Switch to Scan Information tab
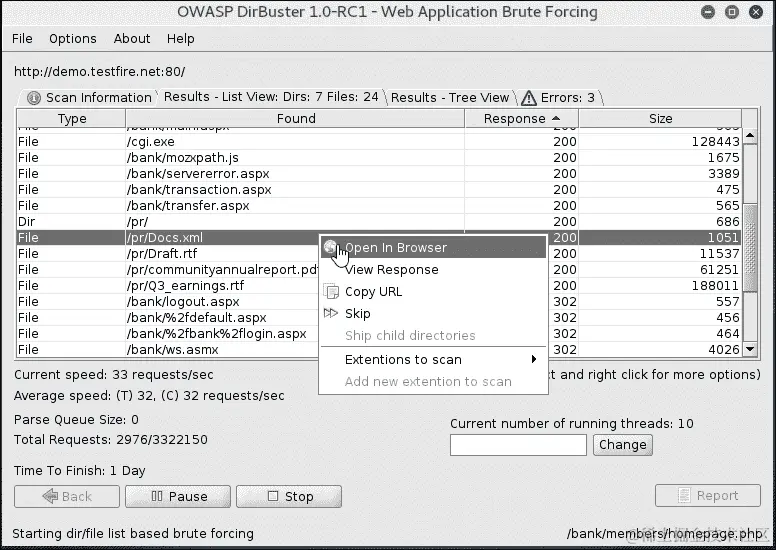This screenshot has width=776, height=550. pyautogui.click(x=89, y=98)
